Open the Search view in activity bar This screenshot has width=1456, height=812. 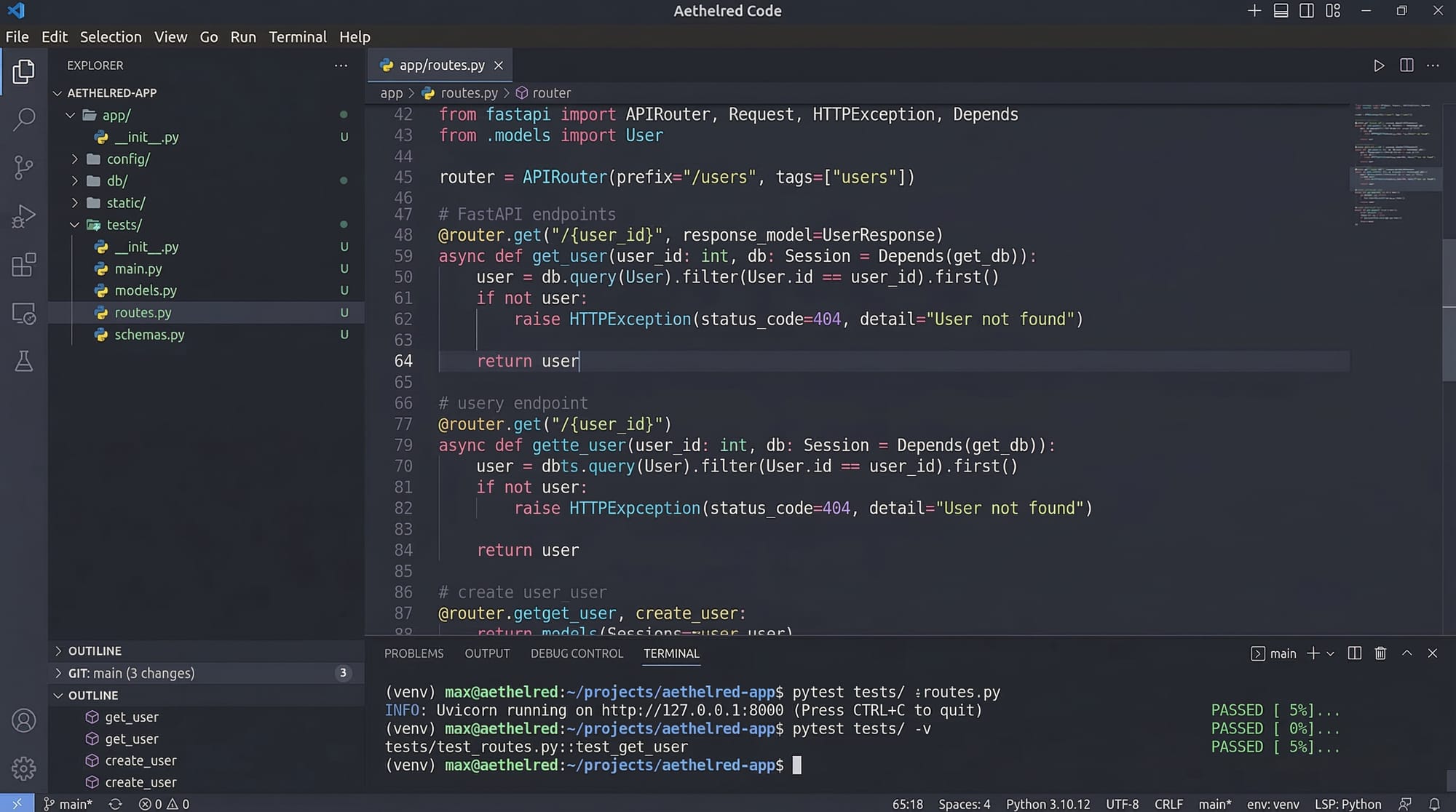click(x=24, y=119)
